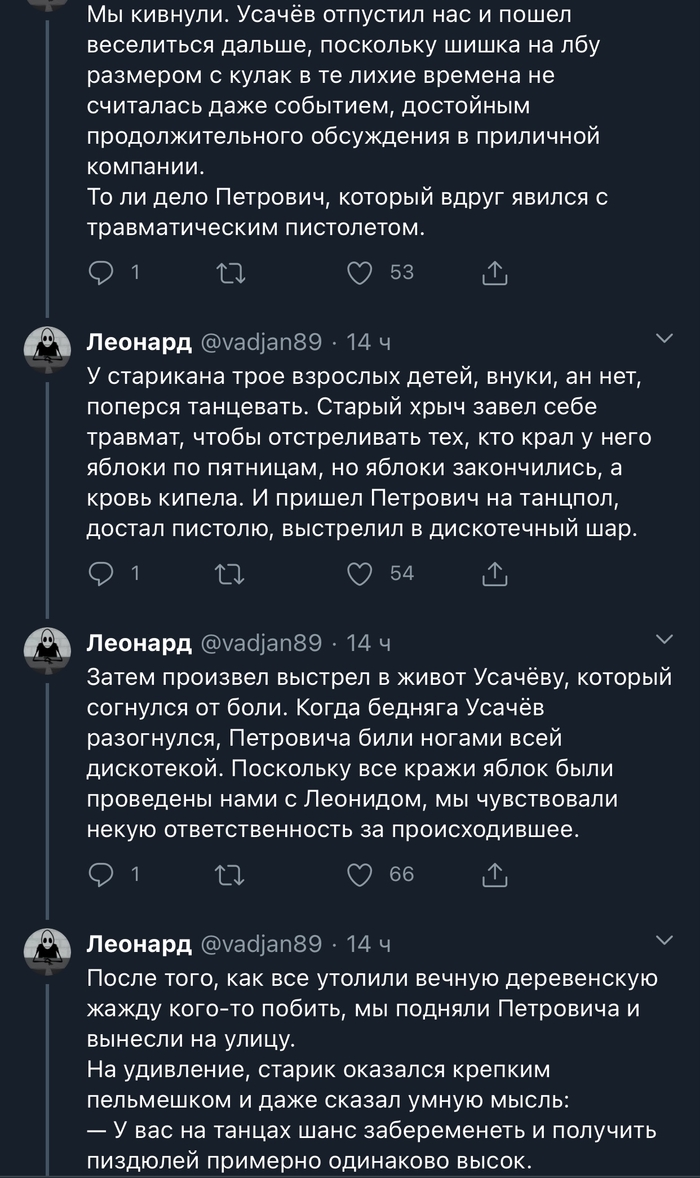
Task: Share the tweet with 54 likes
Action: coord(494,573)
